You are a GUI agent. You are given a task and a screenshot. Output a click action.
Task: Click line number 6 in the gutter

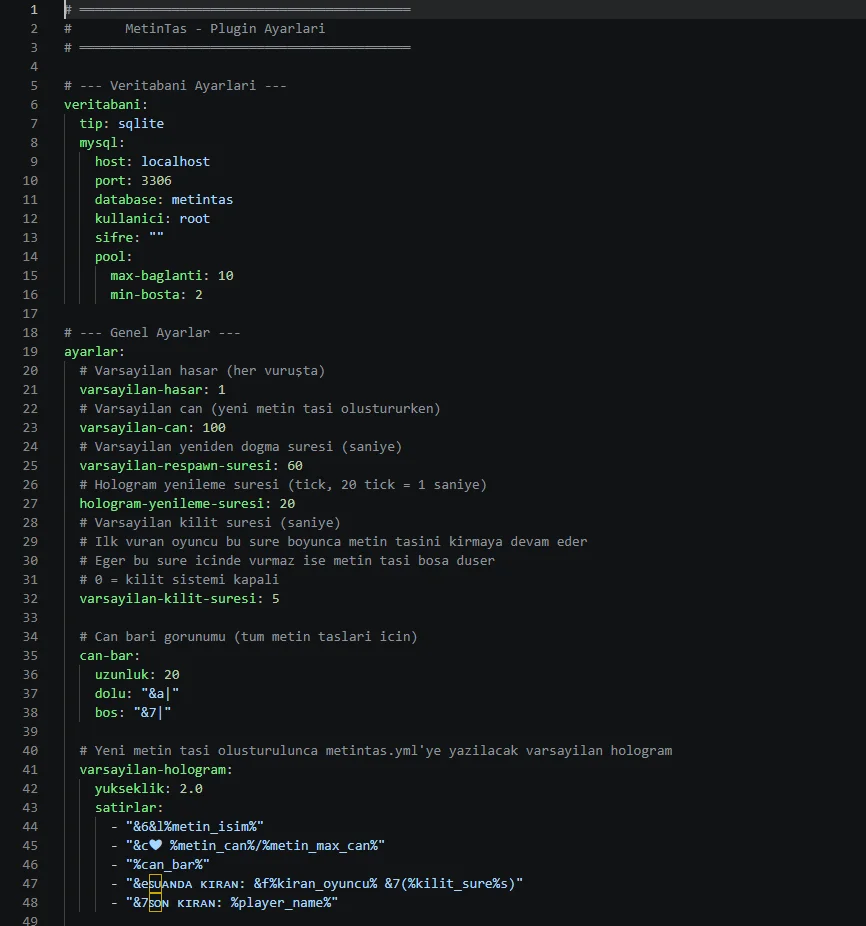(x=34, y=105)
